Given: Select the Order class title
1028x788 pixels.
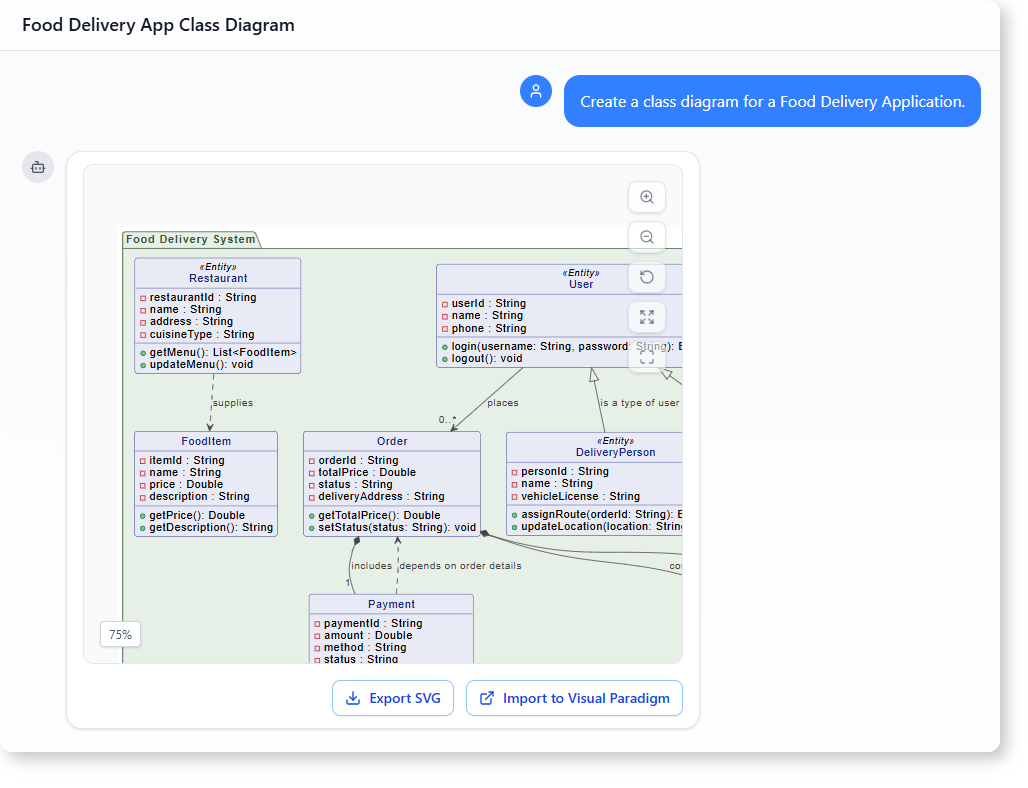Looking at the screenshot, I should tap(392, 441).
